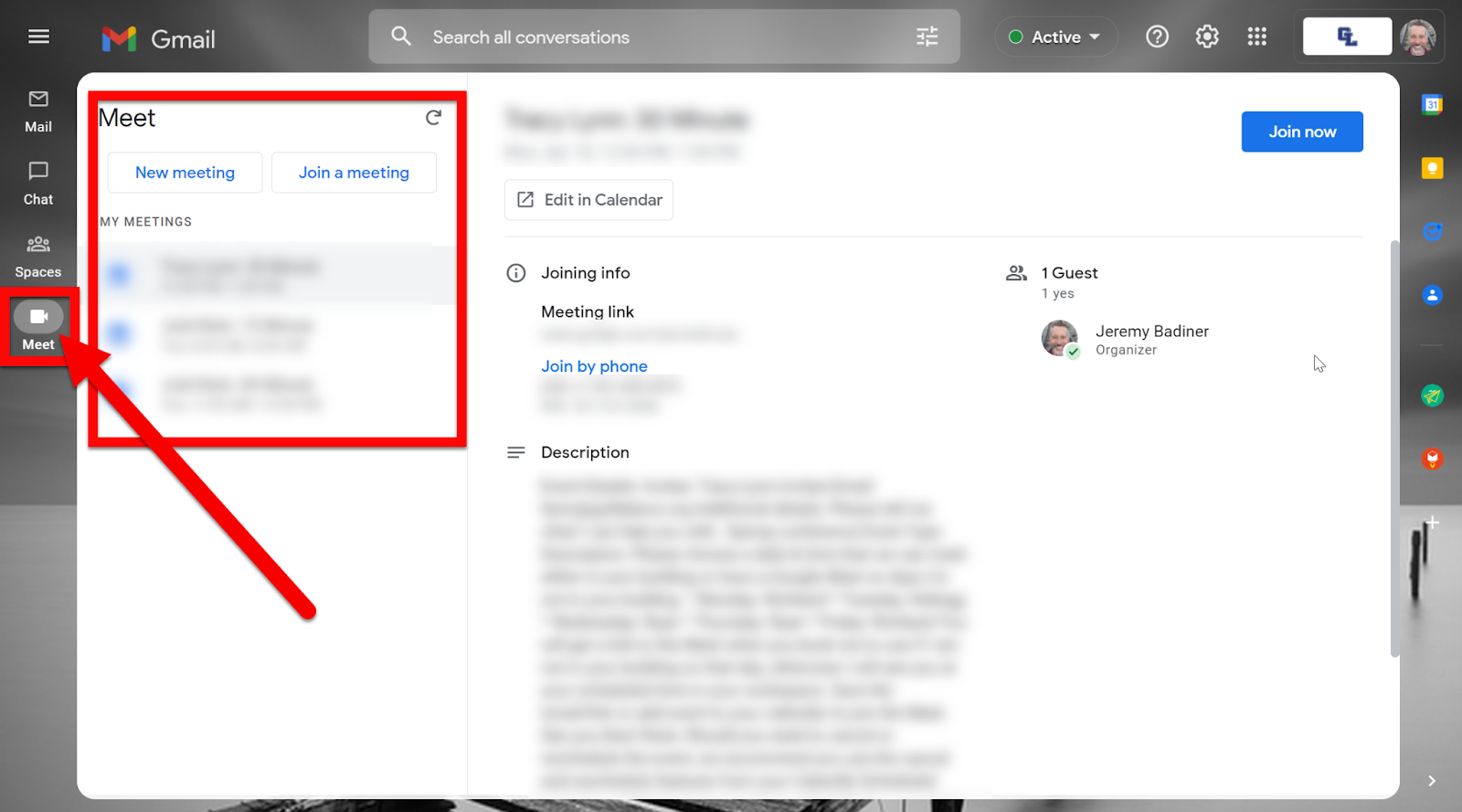Image resolution: width=1462 pixels, height=812 pixels.
Task: Click the meeting details vertical scrollbar
Action: click(x=1394, y=448)
